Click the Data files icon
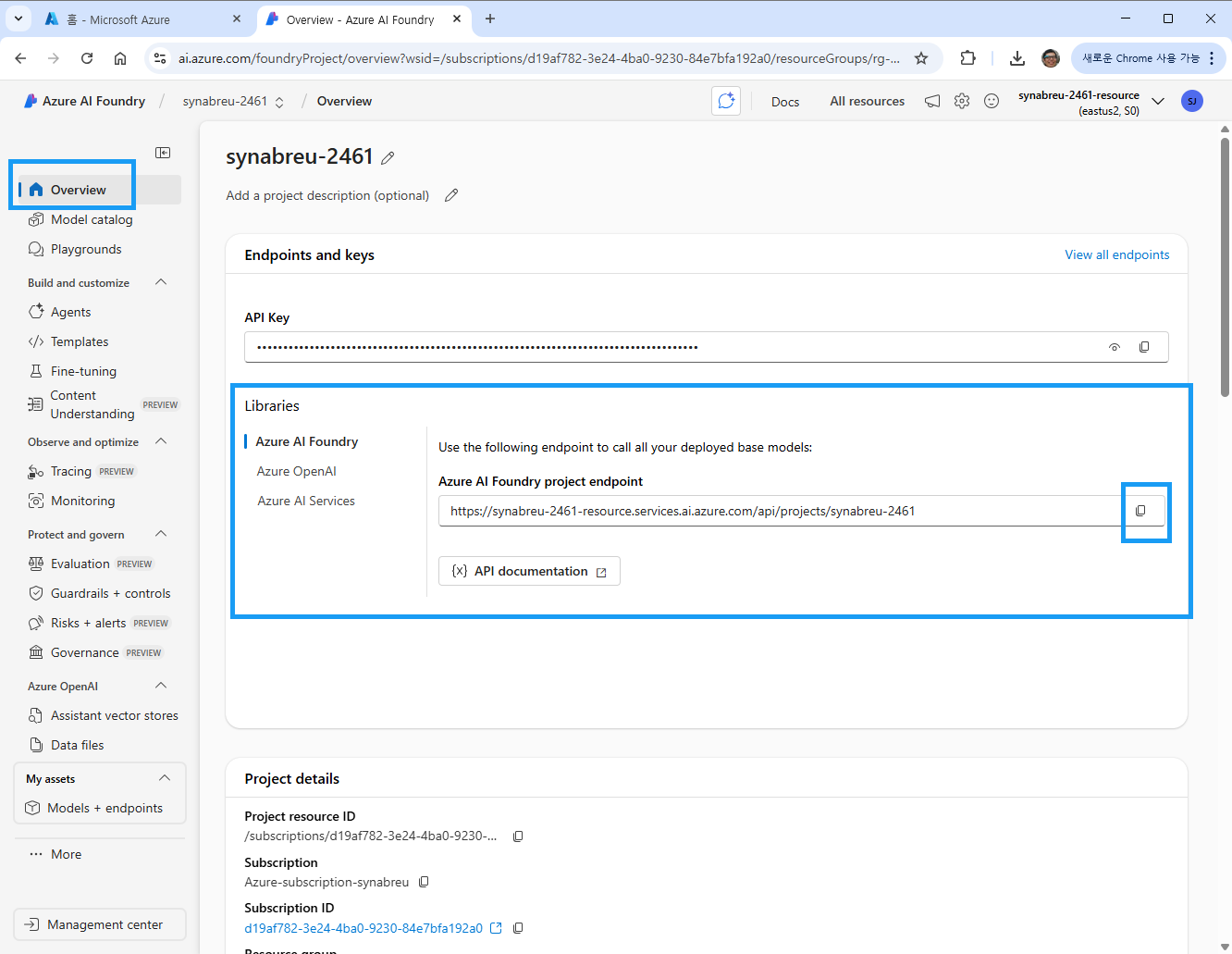This screenshot has width=1232, height=954. pyautogui.click(x=36, y=745)
